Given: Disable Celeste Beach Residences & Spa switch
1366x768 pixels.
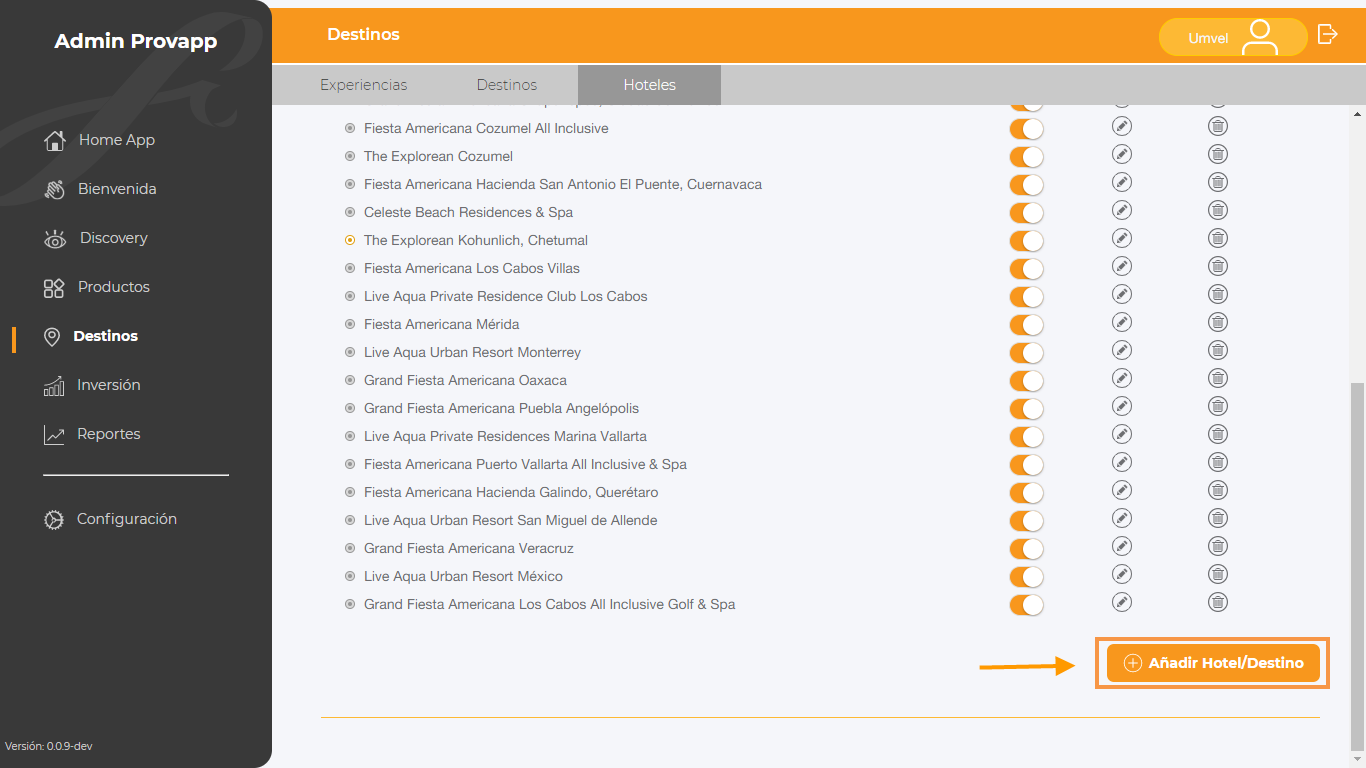Looking at the screenshot, I should [x=1026, y=213].
